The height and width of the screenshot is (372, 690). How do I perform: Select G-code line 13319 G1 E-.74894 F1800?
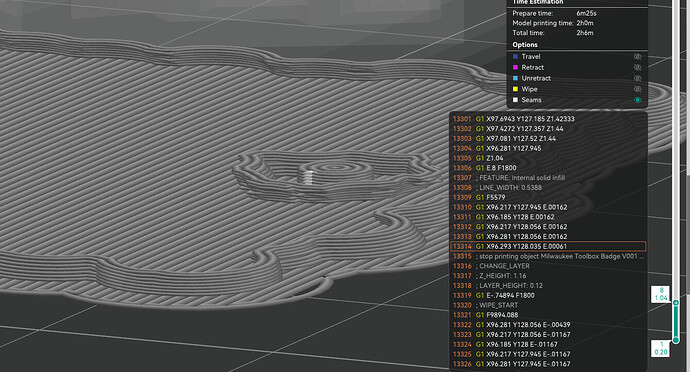pos(548,295)
